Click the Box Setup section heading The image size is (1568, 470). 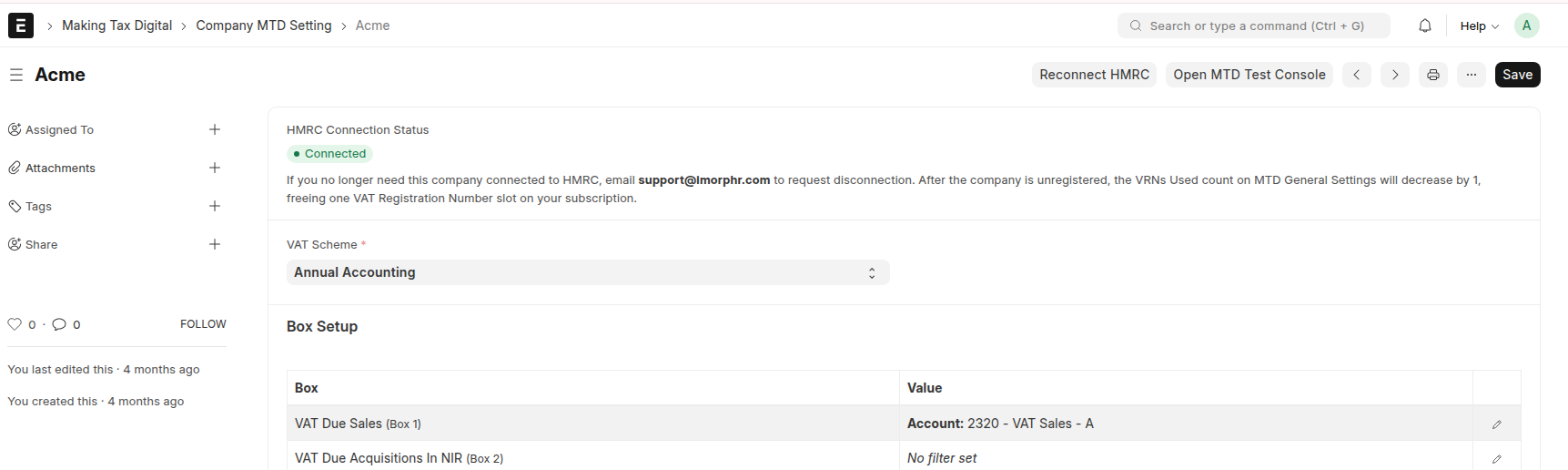click(x=322, y=326)
